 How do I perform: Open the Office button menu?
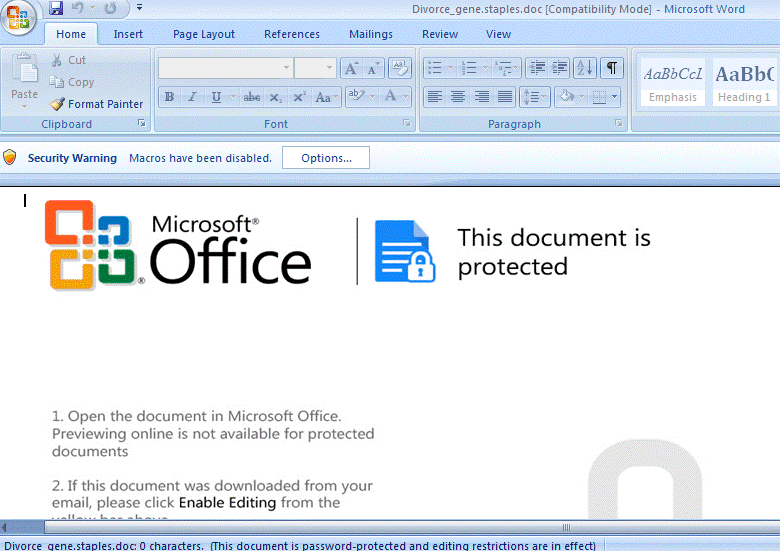click(x=18, y=16)
